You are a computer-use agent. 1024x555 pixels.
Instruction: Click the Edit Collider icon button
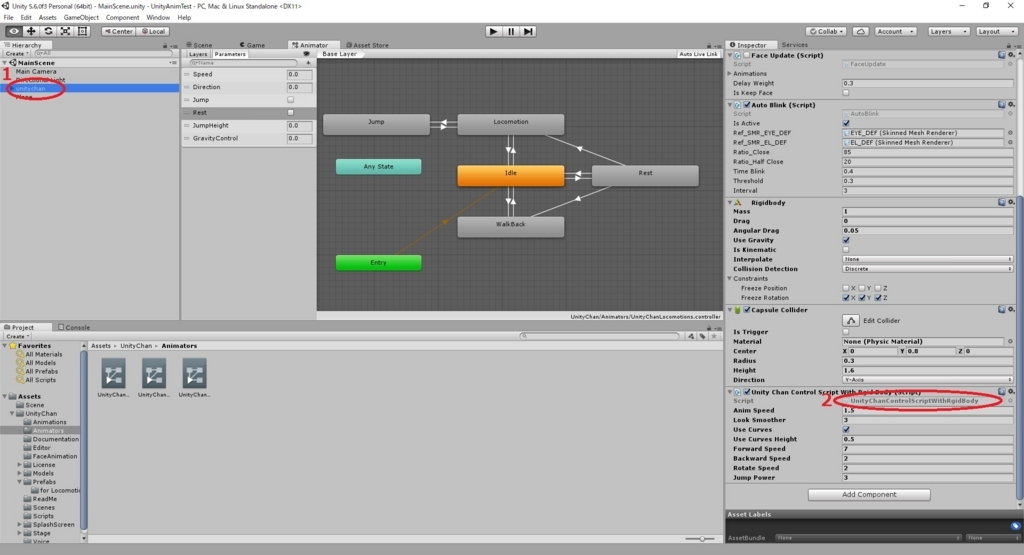tap(850, 321)
